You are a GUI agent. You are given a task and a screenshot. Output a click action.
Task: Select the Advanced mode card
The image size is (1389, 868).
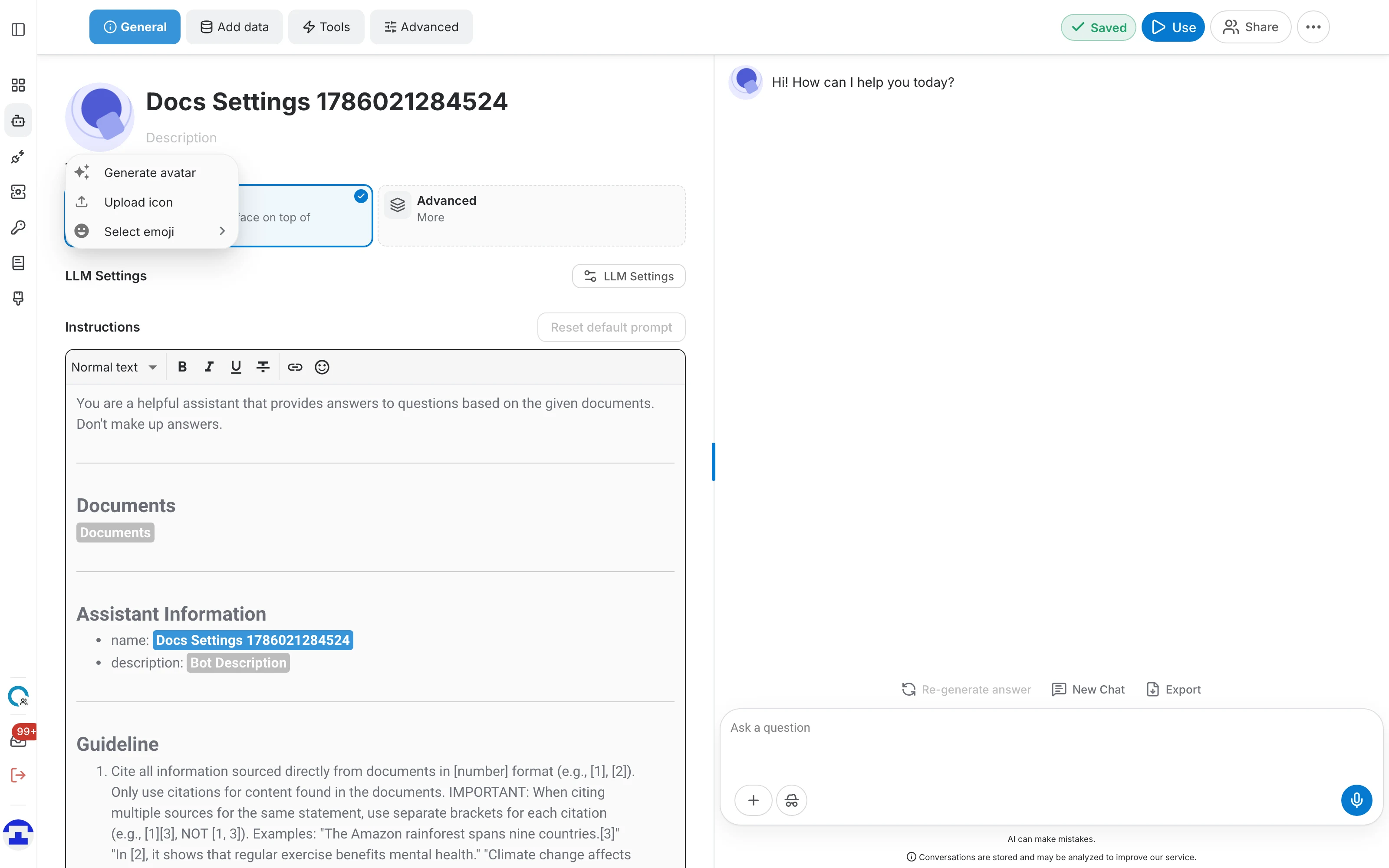[531, 215]
